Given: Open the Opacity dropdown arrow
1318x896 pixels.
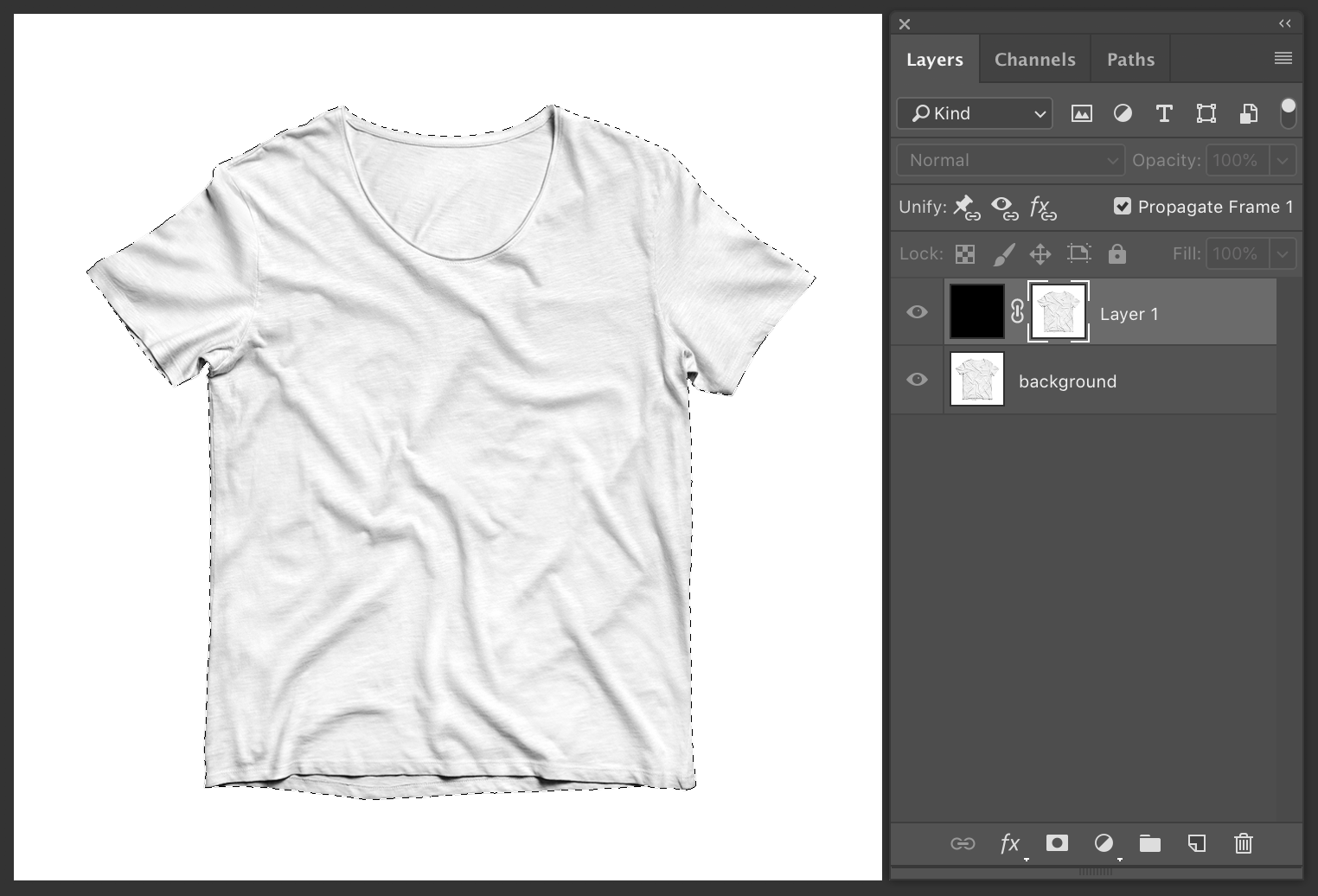Looking at the screenshot, I should pos(1283,159).
